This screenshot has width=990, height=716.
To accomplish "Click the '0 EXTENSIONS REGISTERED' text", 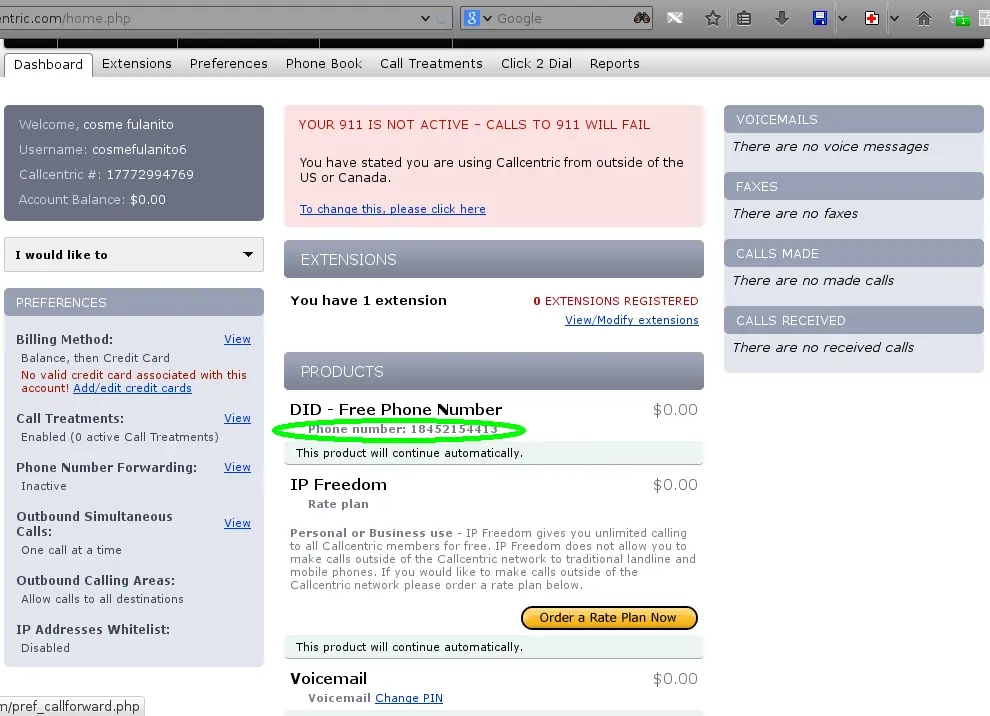I will tap(616, 301).
